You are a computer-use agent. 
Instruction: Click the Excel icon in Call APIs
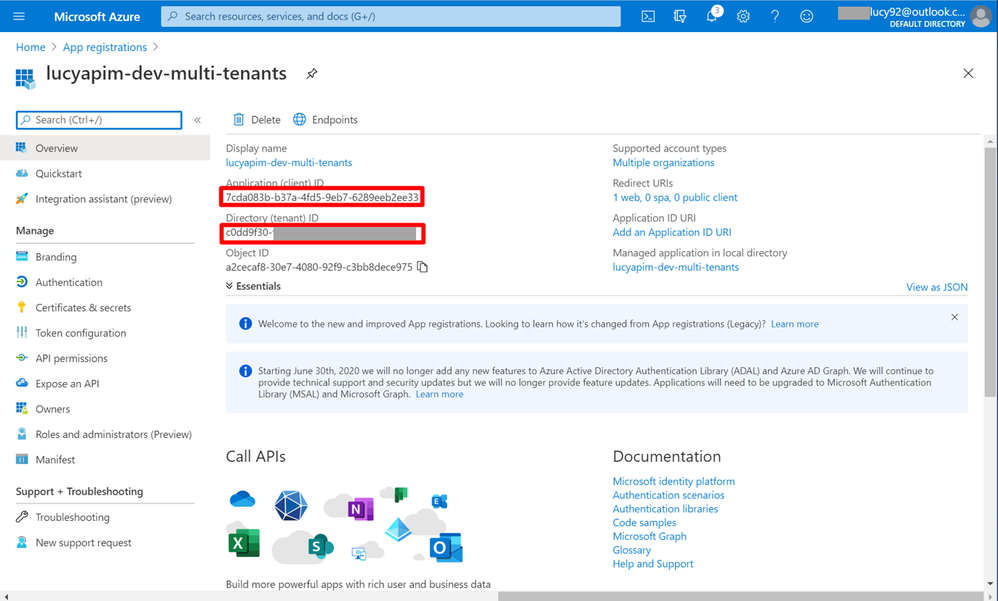coord(243,543)
